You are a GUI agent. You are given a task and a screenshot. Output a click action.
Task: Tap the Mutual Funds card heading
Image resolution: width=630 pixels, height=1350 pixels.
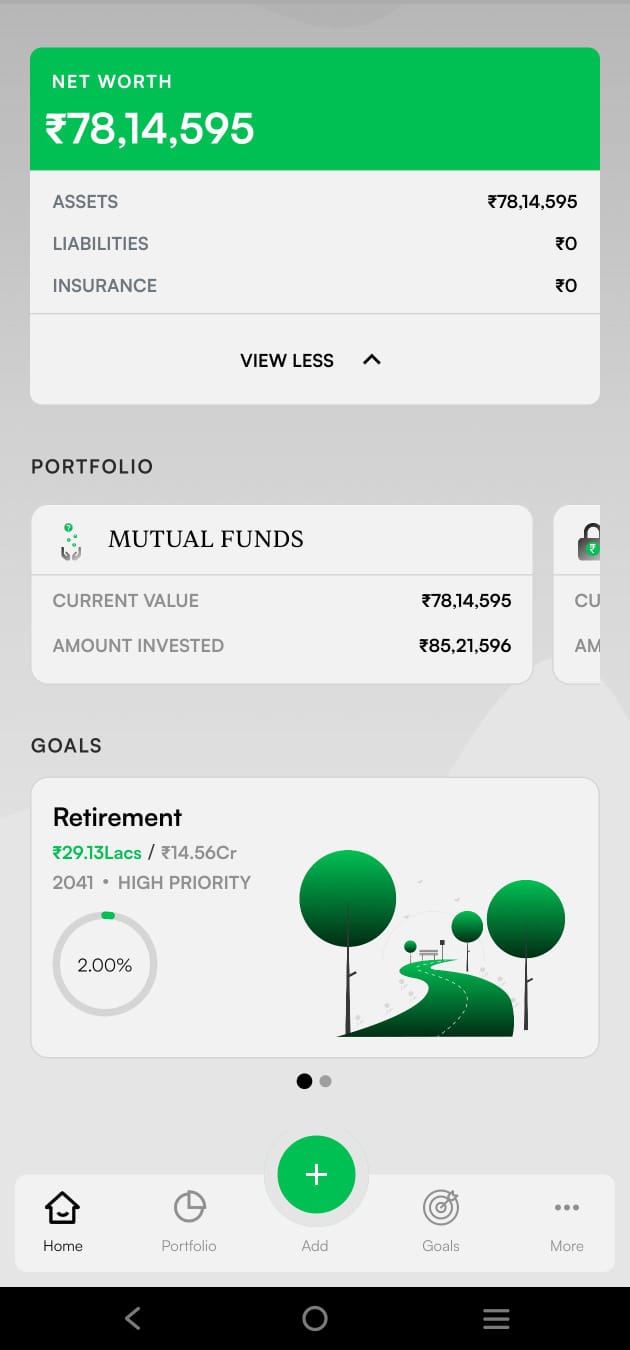click(206, 539)
